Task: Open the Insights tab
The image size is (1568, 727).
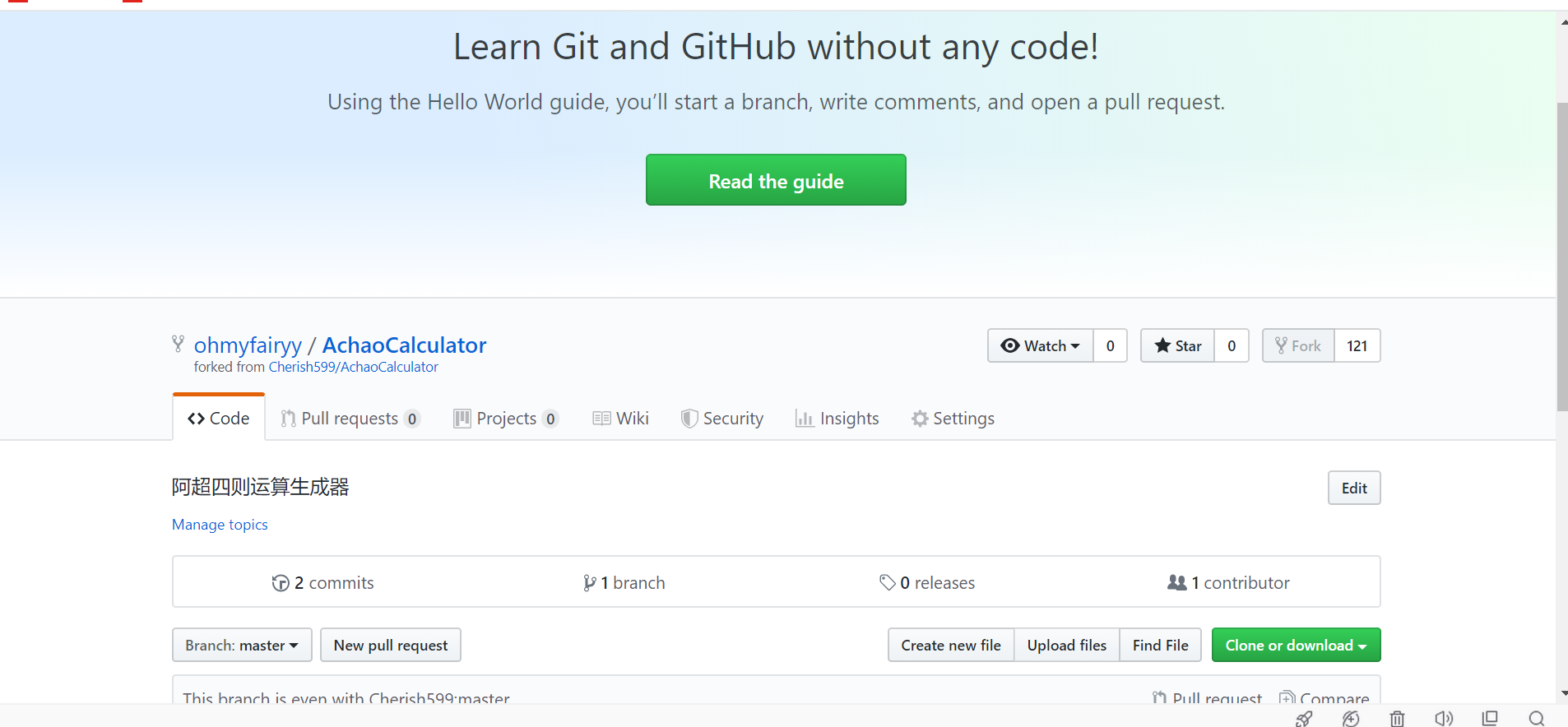Action: 837,419
